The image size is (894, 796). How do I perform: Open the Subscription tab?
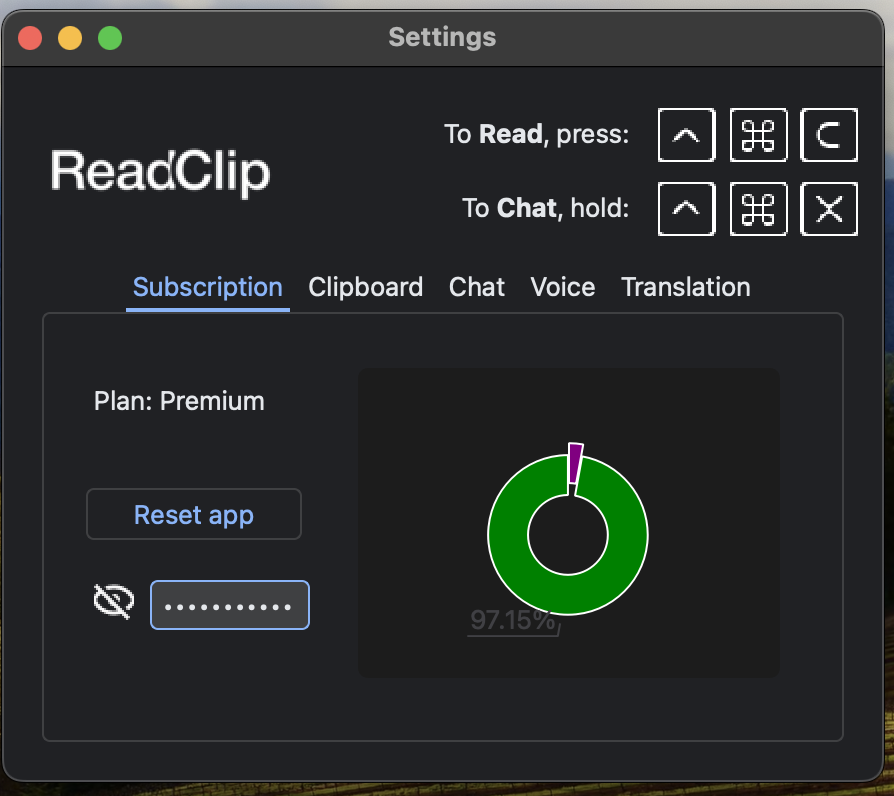208,287
